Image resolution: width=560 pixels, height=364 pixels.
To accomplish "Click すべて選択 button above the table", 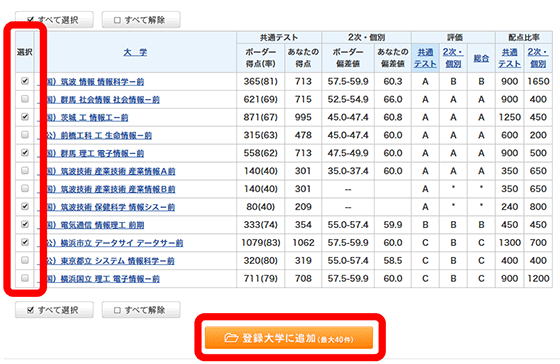I will (x=54, y=20).
